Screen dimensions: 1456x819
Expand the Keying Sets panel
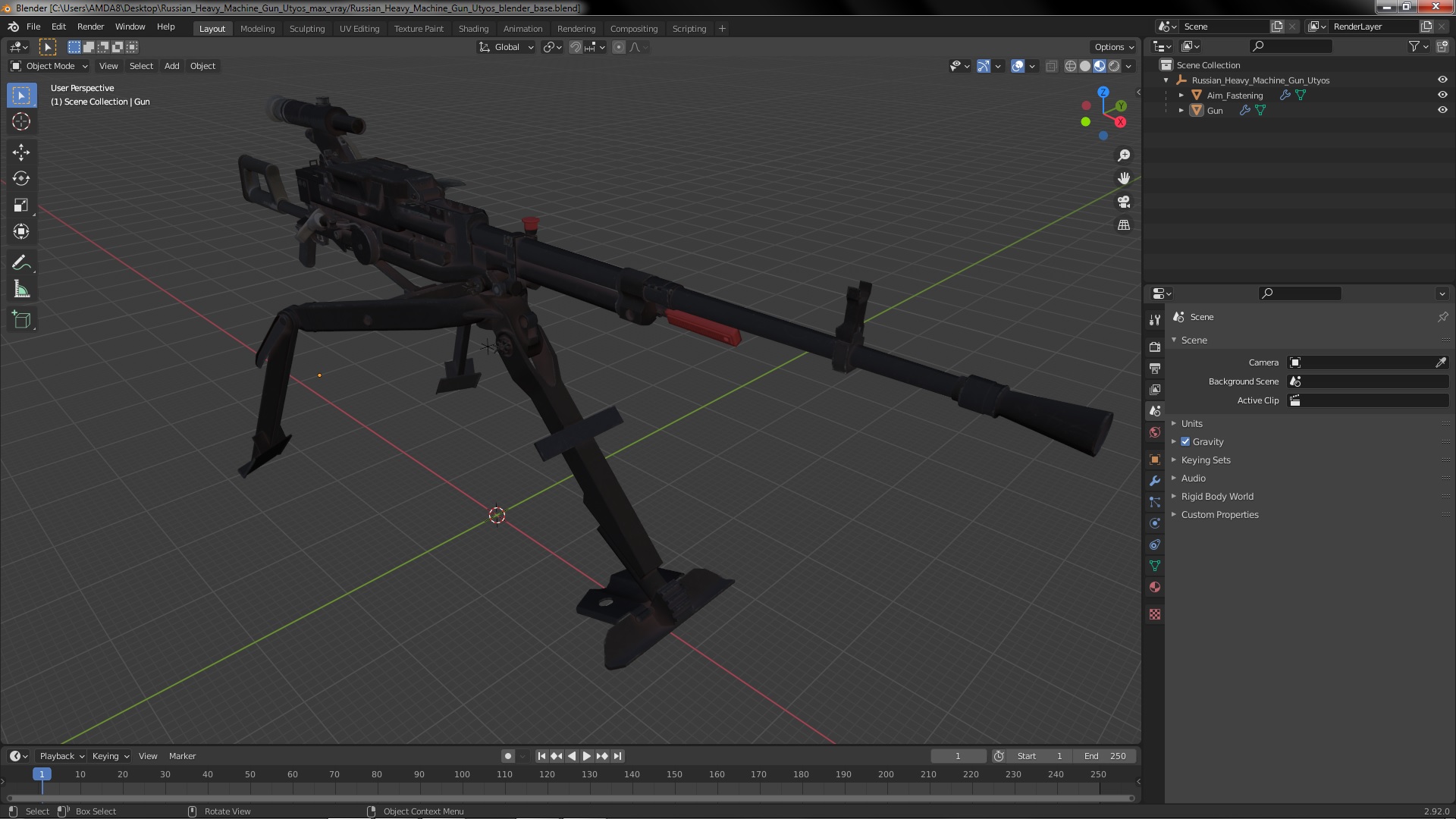click(x=1205, y=460)
